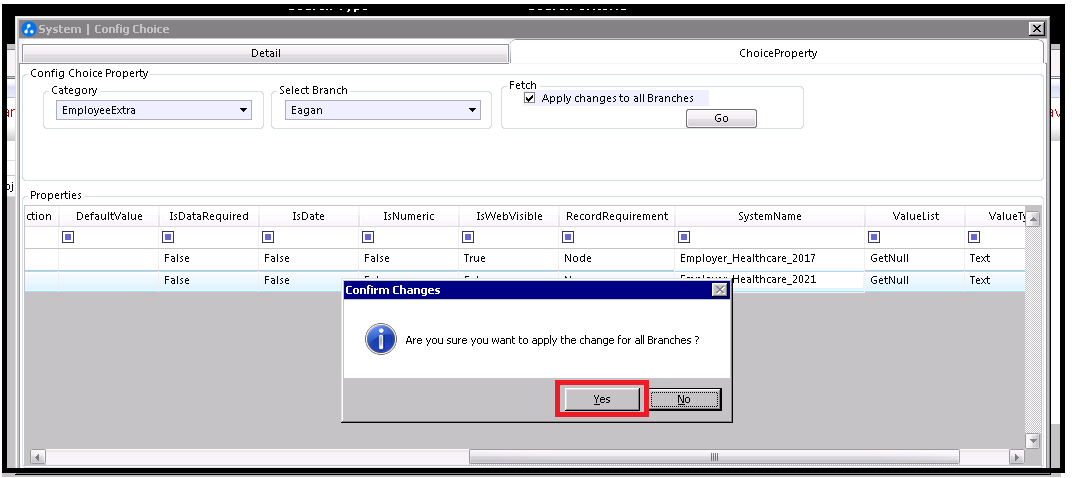Switch to the ChoiceProperty tab
Screen dimensions: 1072x478
(x=777, y=53)
